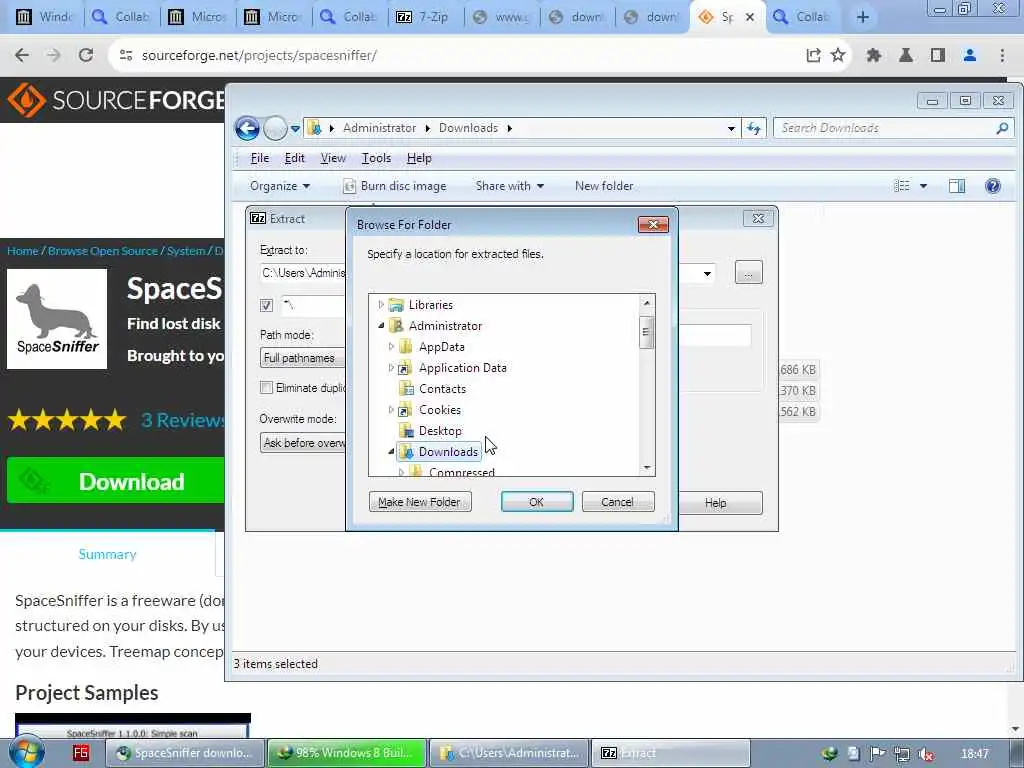Click the SourceForge logo
Viewport: 1024px width, 768px height.
[x=116, y=100]
